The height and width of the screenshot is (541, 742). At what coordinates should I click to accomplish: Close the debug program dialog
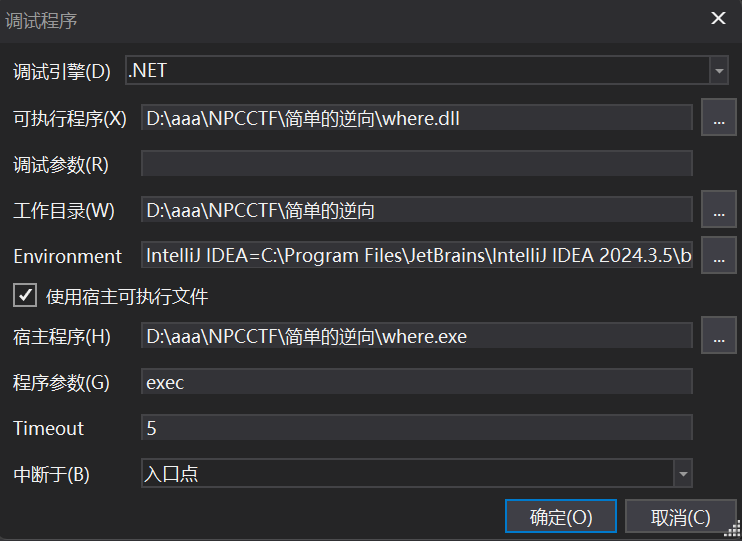pos(718,19)
